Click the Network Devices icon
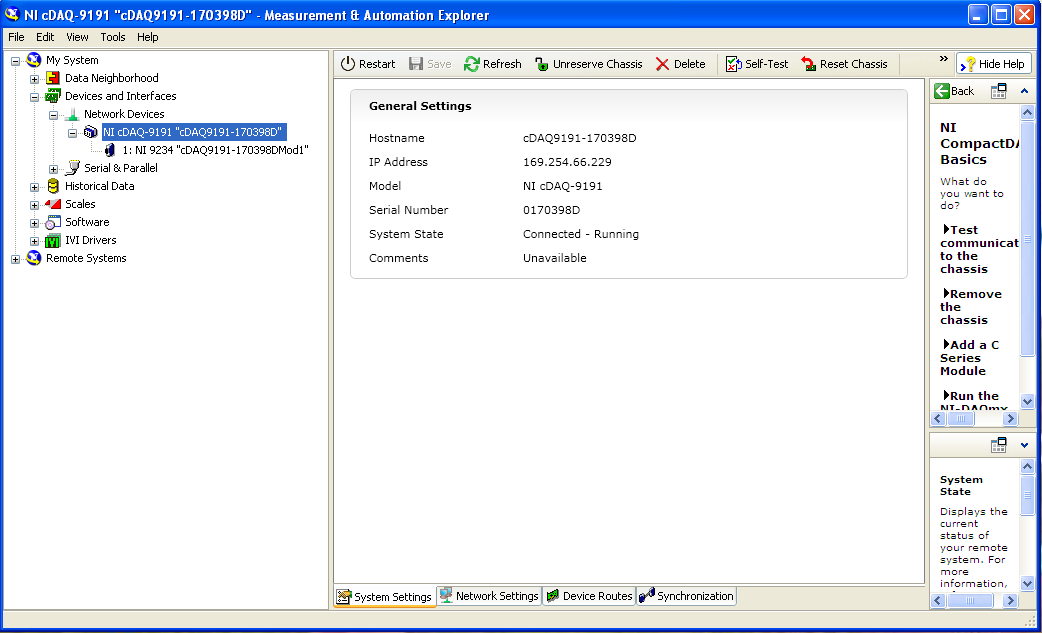1042x633 pixels. (x=72, y=114)
